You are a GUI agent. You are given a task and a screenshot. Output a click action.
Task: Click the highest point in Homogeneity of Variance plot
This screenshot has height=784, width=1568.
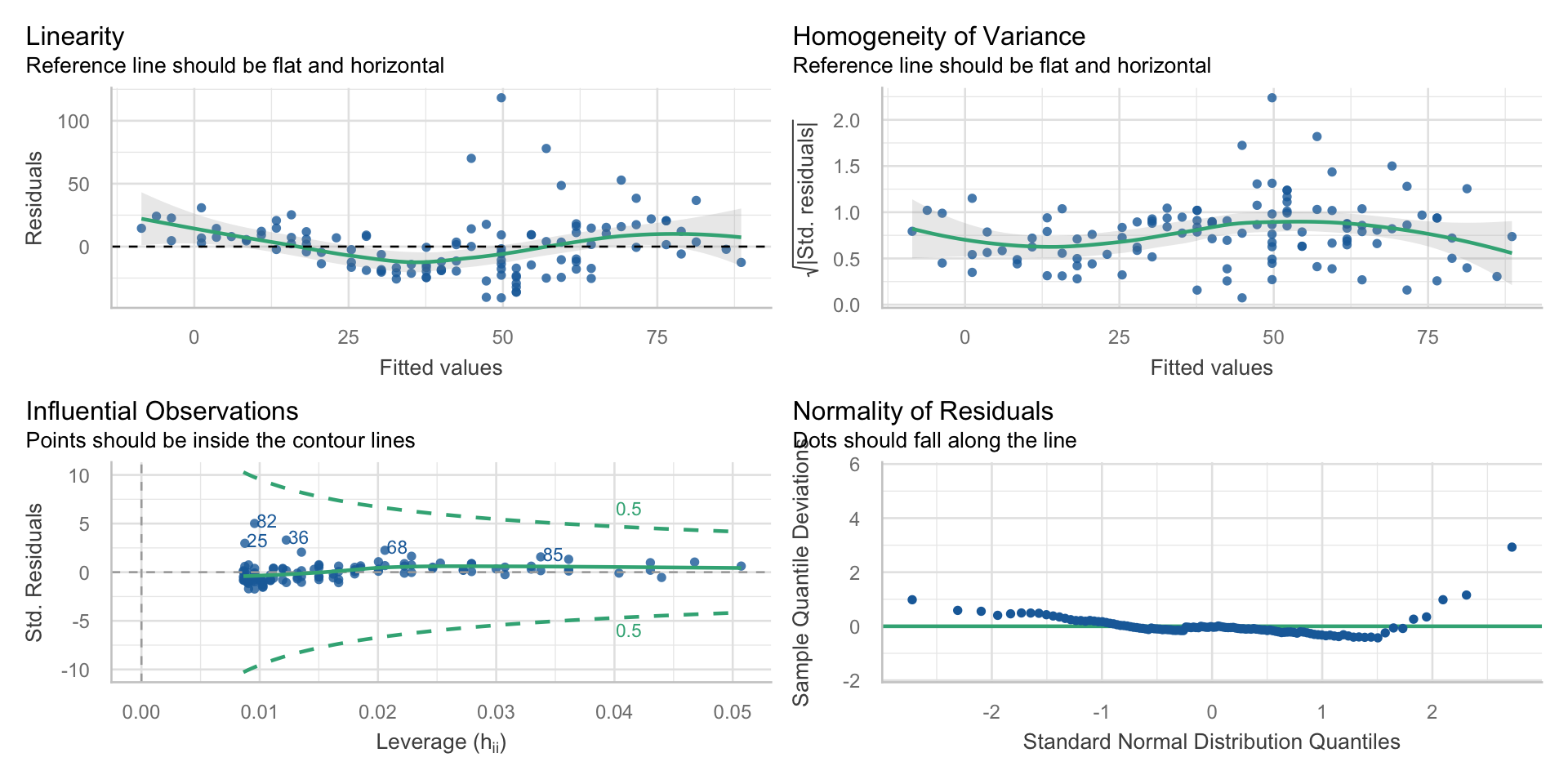point(1272,98)
